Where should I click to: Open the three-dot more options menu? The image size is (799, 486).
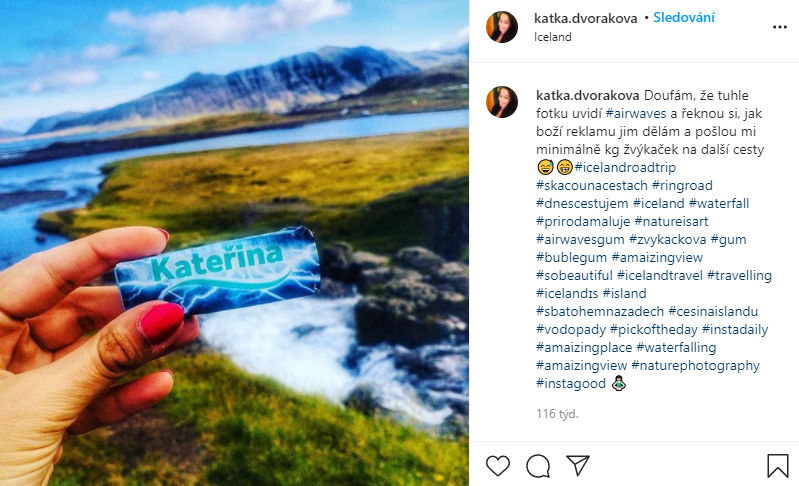point(780,27)
